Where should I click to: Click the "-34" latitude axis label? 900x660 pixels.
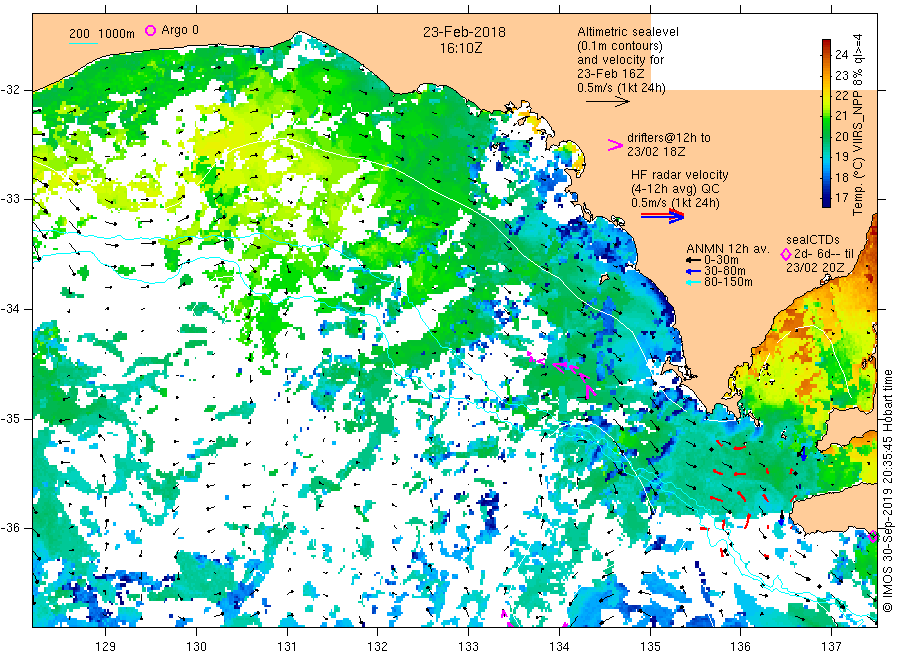click(10, 309)
